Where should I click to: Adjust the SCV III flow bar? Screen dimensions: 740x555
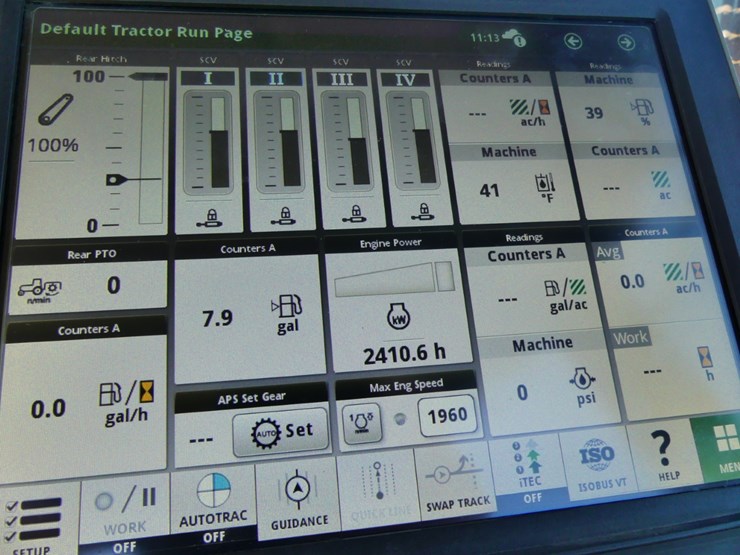click(x=357, y=141)
